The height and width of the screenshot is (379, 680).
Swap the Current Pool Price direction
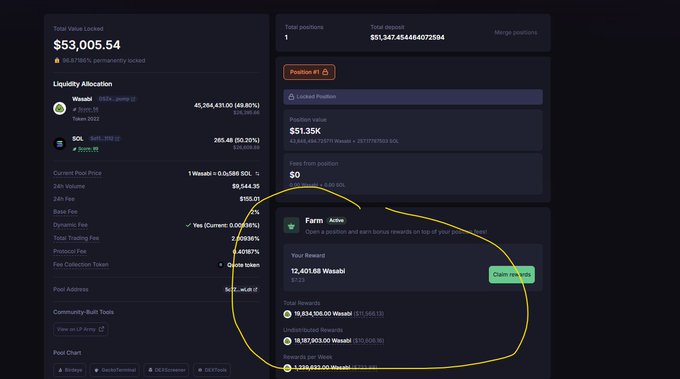tap(257, 173)
